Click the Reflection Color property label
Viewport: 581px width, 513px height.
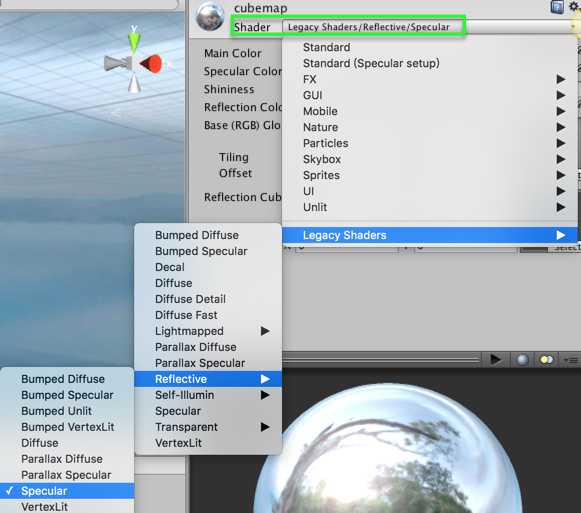coord(243,107)
